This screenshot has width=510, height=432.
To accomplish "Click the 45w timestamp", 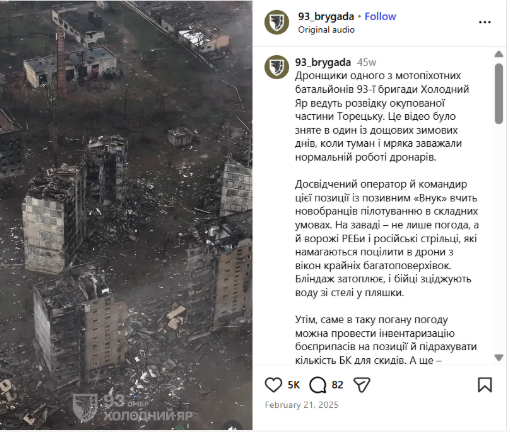I will click(x=366, y=62).
